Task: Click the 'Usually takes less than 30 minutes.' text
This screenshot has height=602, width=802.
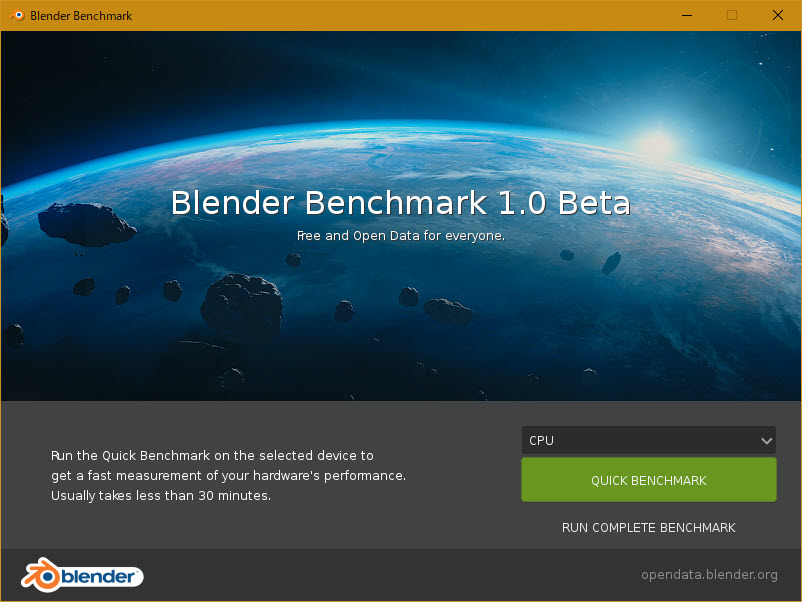Action: 161,496
